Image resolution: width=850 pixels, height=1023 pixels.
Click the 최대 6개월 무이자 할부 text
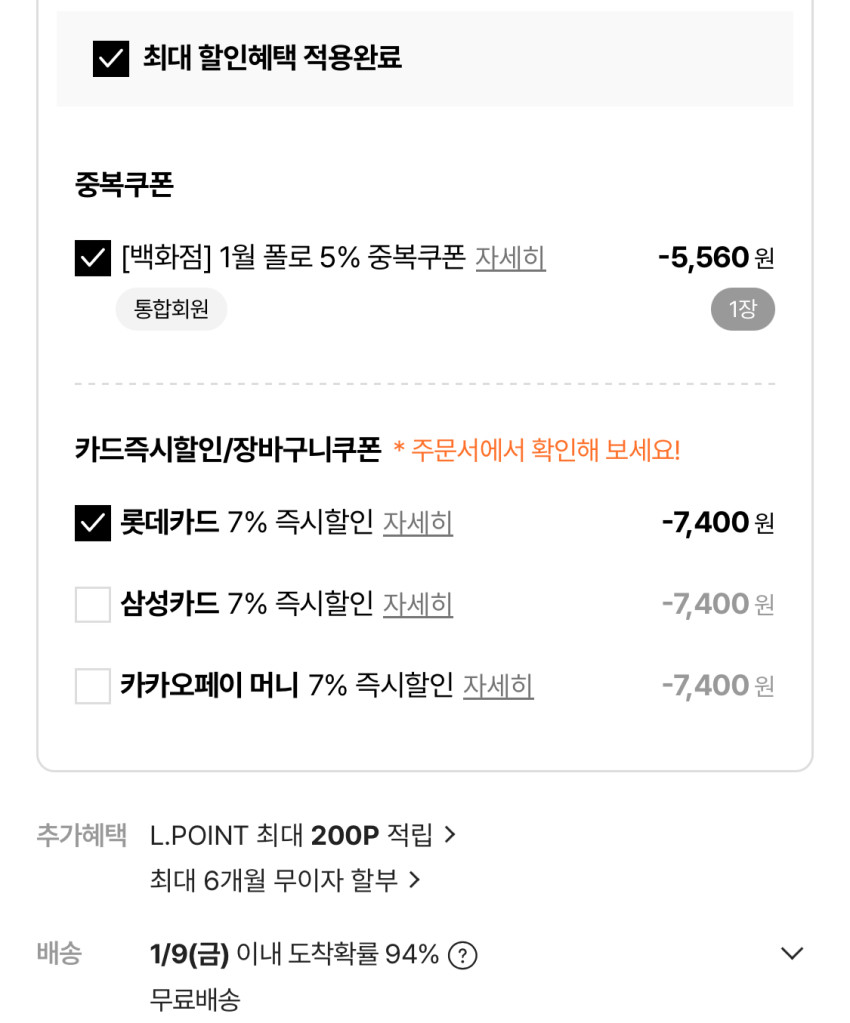point(273,880)
